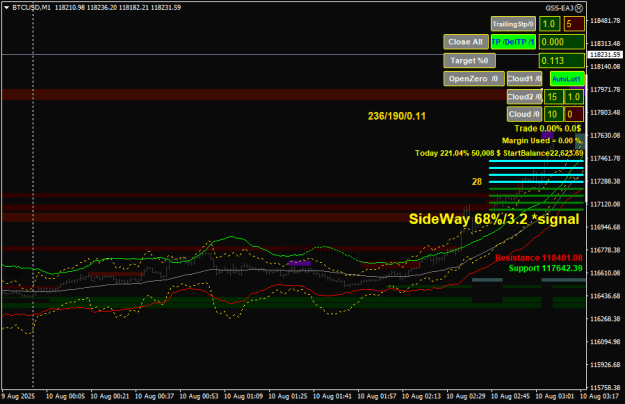Toggle the Cloud2 /0 button
This screenshot has width=625, height=404.
524,97
